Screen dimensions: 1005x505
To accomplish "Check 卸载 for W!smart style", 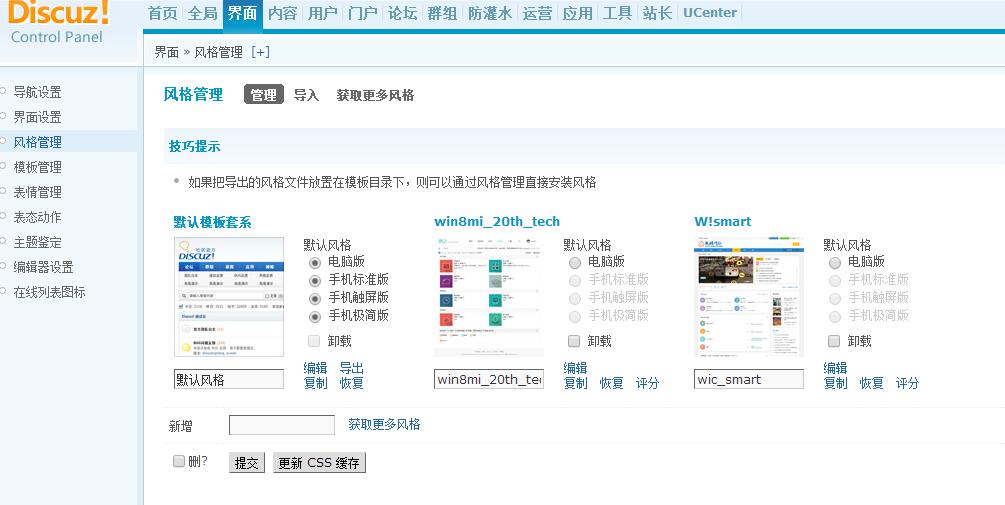I will tap(834, 341).
